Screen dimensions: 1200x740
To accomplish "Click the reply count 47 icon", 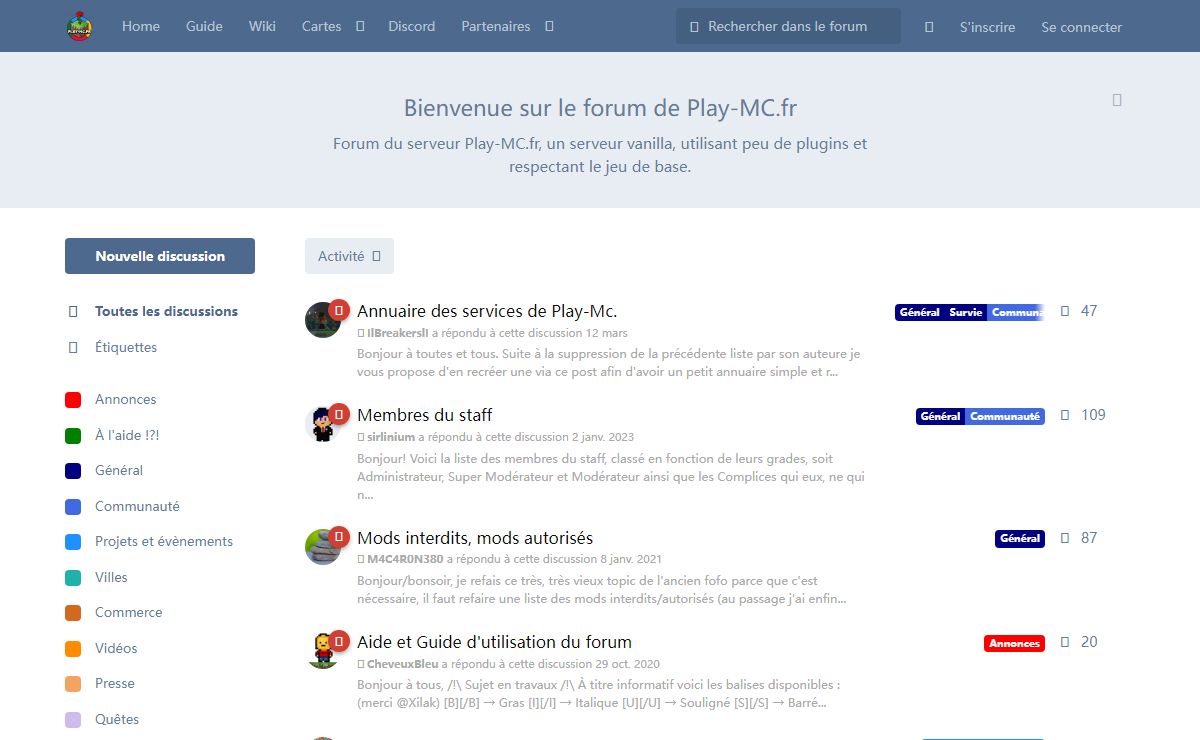I will point(1065,311).
